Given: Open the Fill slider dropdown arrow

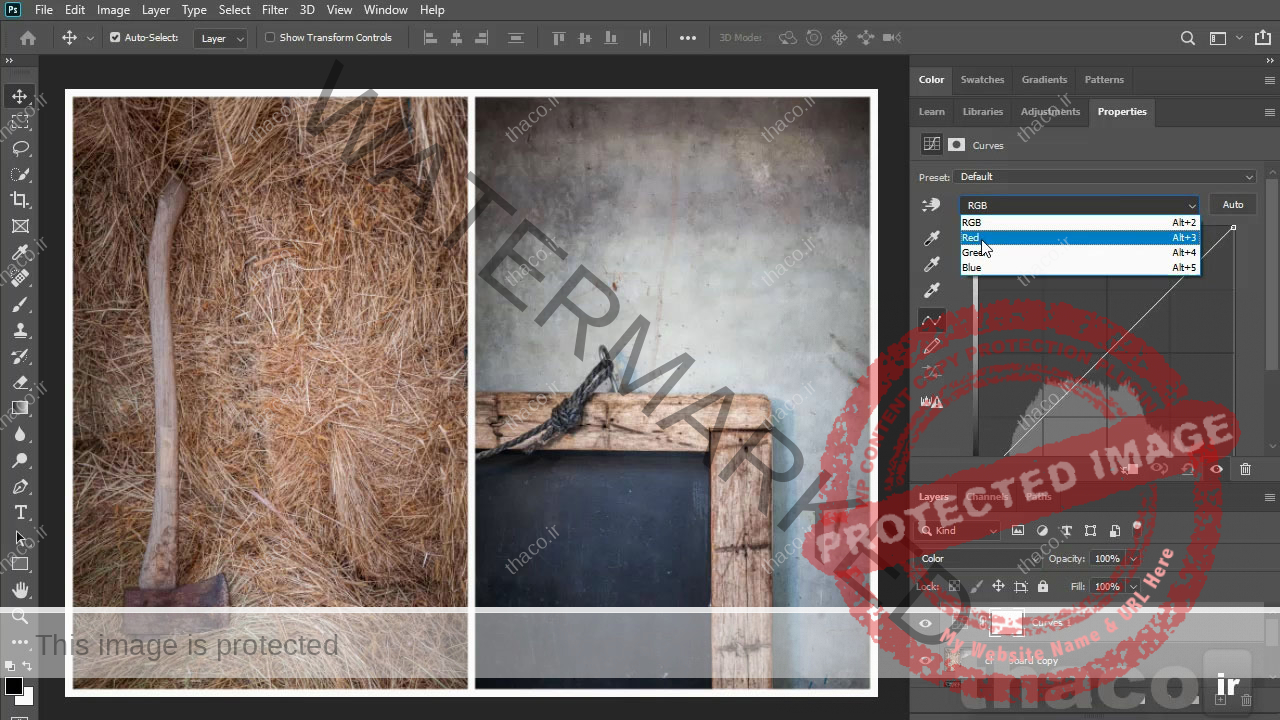Looking at the screenshot, I should 1133,587.
